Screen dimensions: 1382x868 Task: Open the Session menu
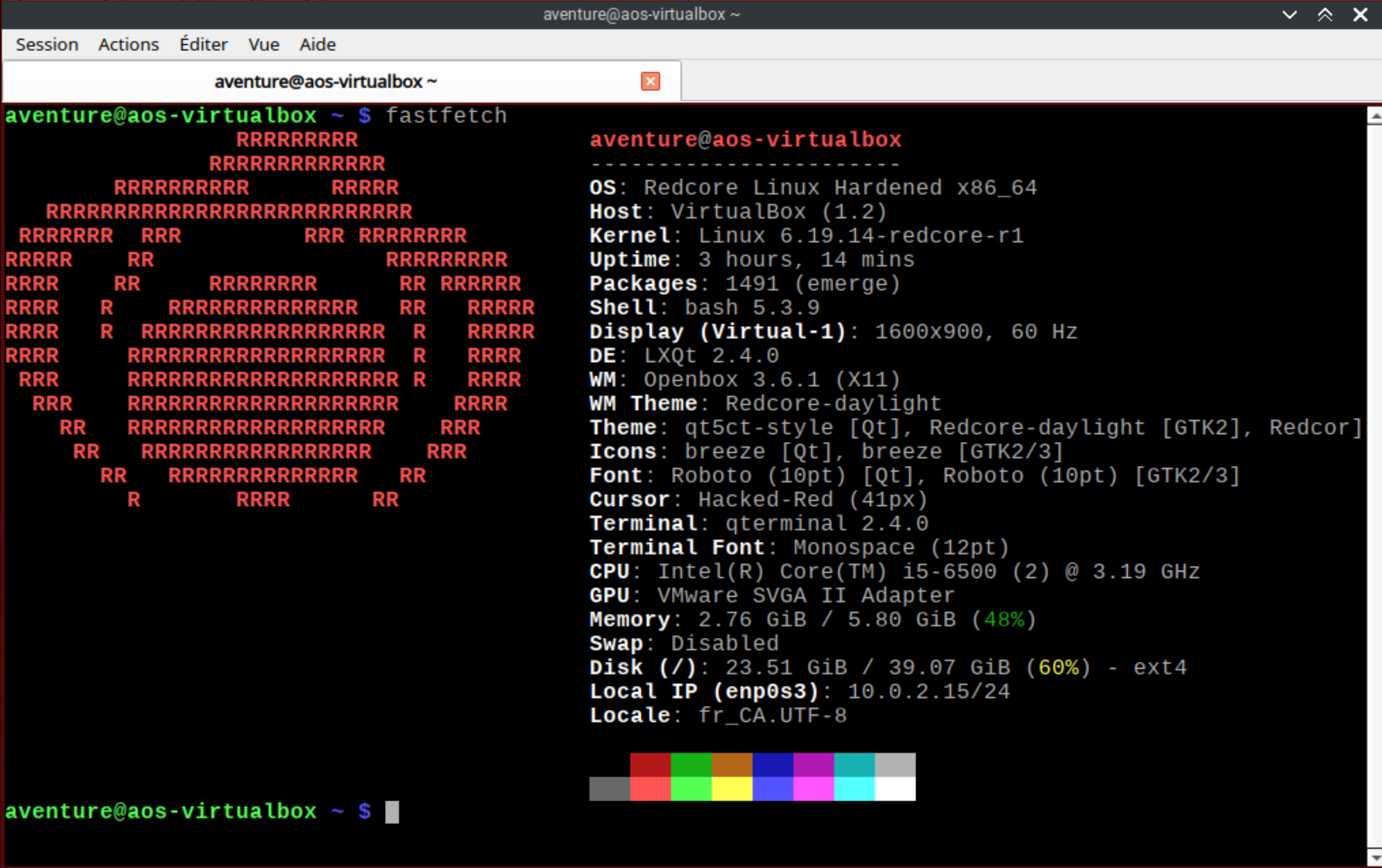[47, 44]
